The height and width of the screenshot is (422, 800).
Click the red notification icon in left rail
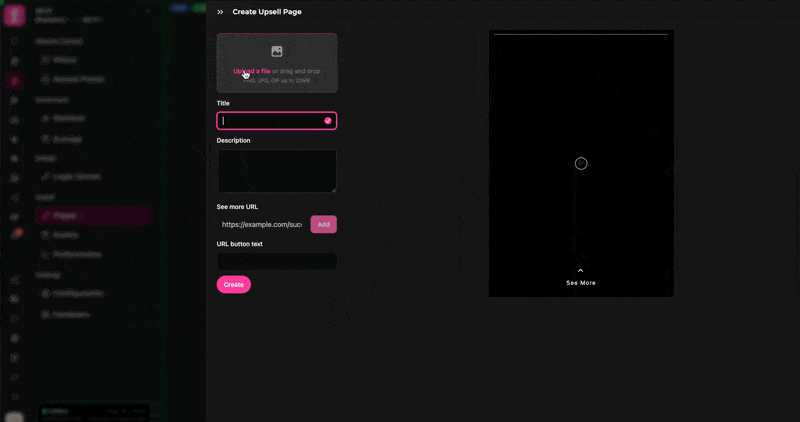pos(15,234)
